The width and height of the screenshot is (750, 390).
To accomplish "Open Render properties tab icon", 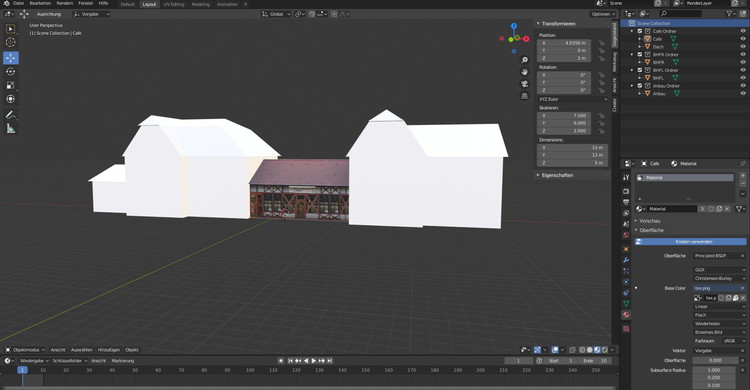I will 626,191.
